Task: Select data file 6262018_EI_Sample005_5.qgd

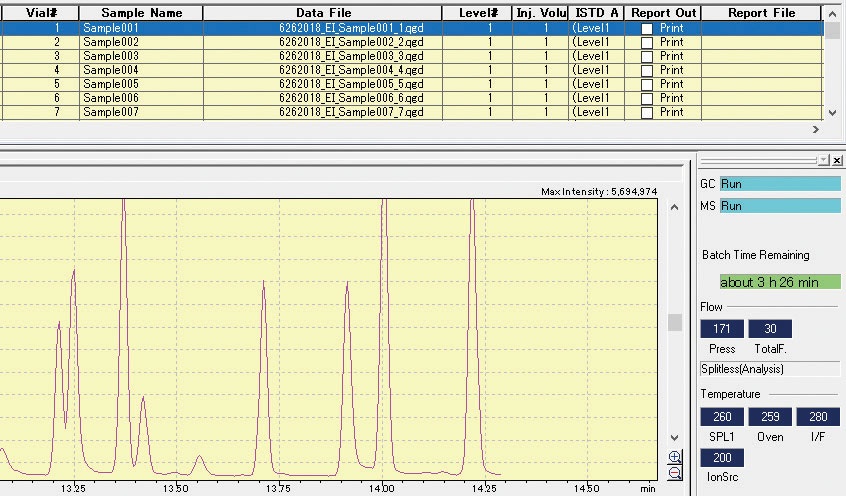Action: 351,85
